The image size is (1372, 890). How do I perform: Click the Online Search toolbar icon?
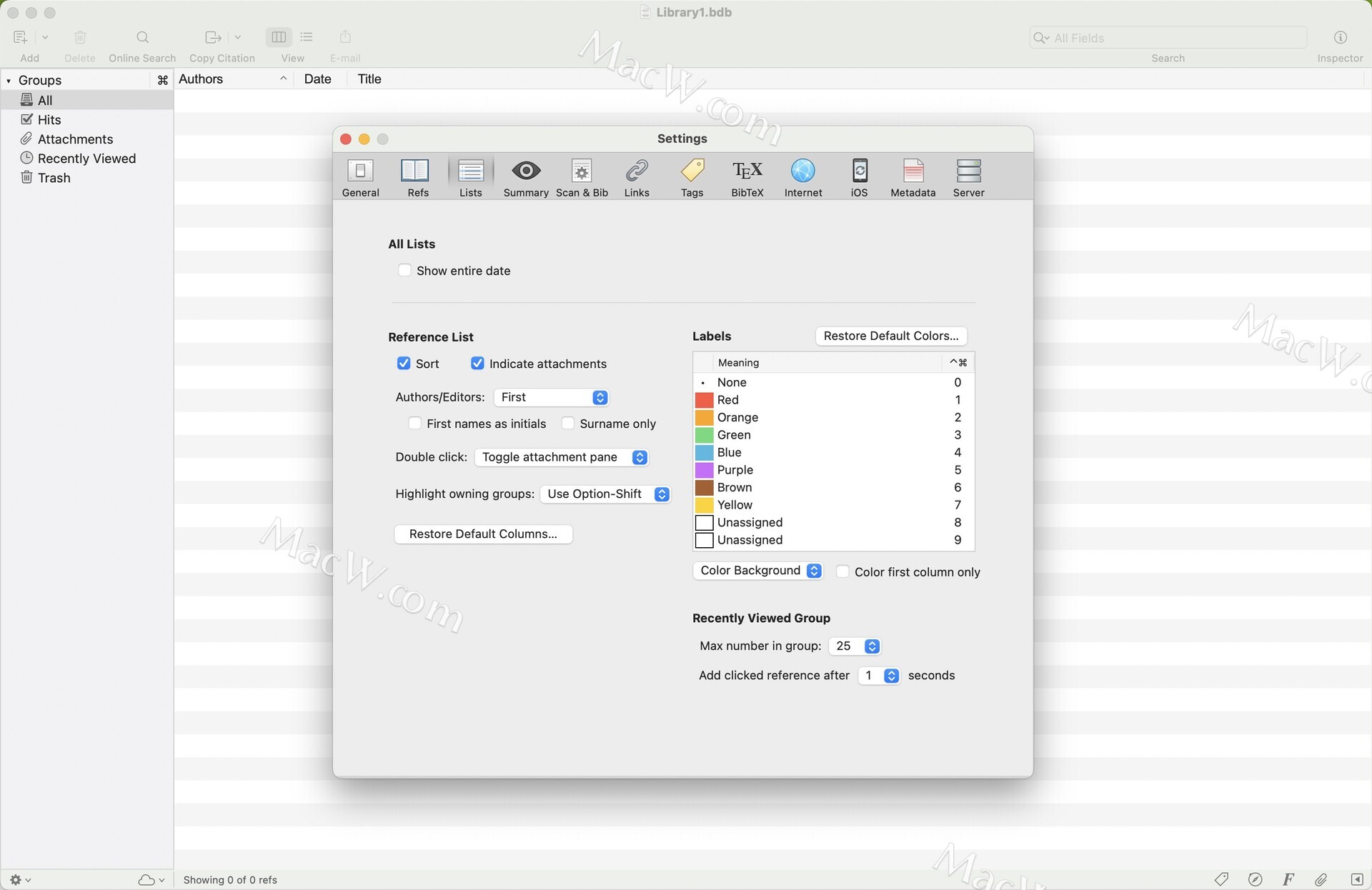point(142,38)
